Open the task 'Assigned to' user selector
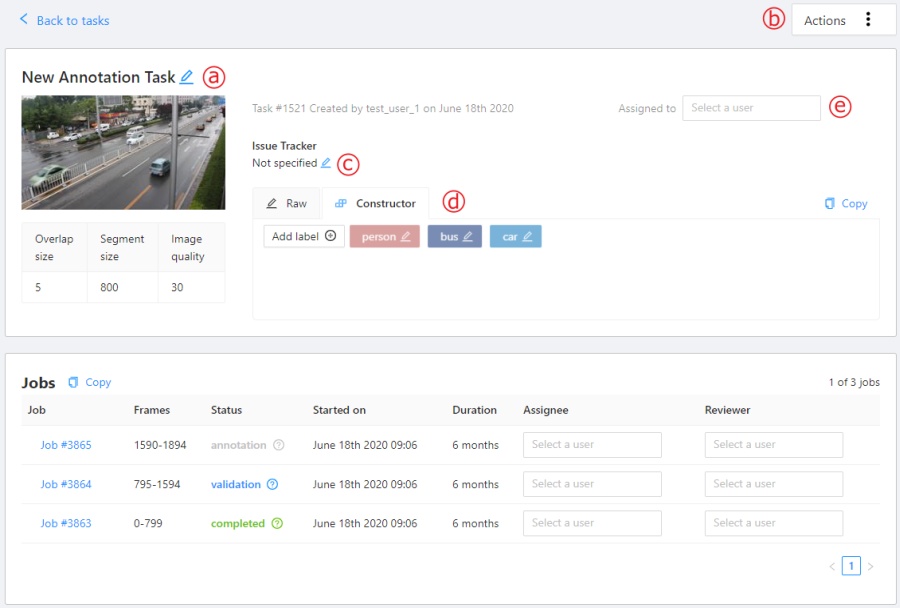 click(751, 108)
